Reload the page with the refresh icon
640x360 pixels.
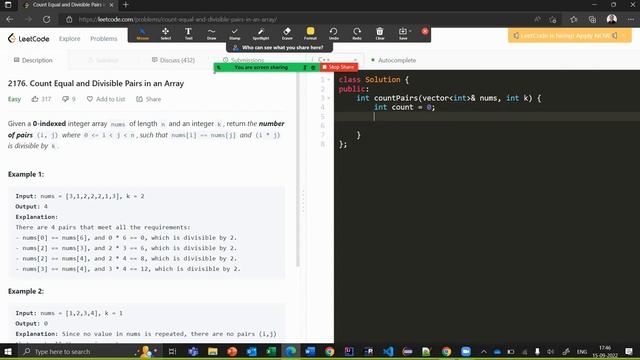point(47,19)
